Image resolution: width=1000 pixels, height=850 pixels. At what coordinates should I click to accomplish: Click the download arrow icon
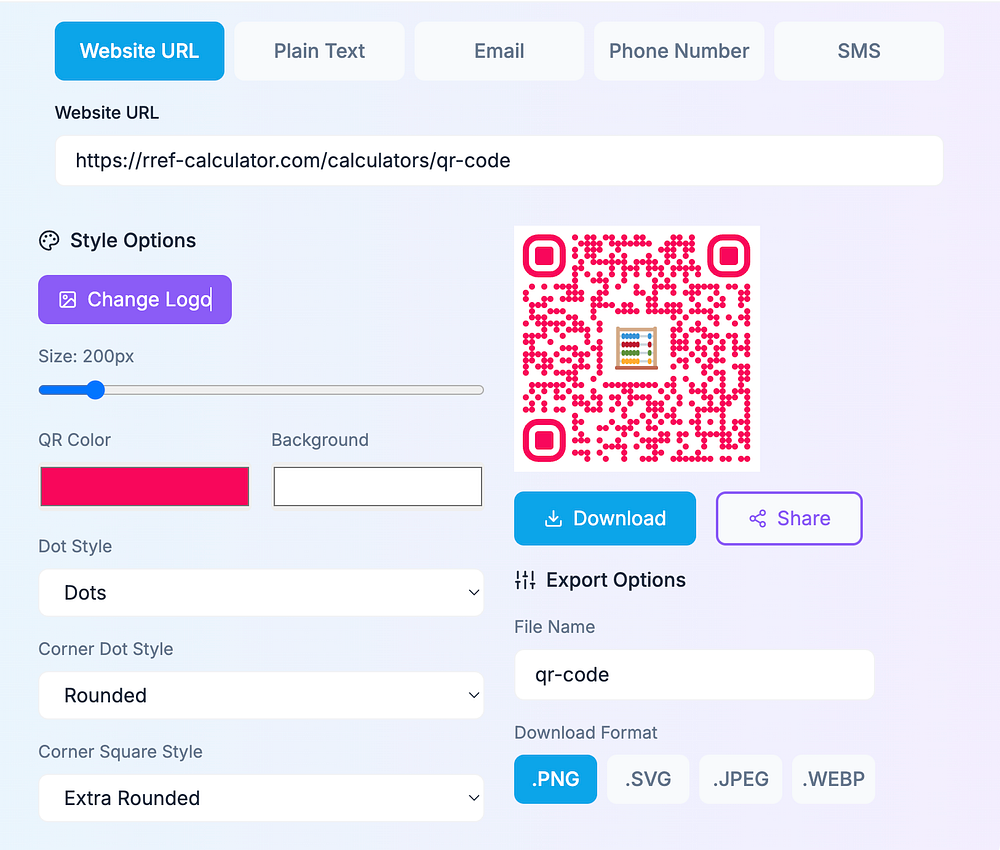pos(553,519)
